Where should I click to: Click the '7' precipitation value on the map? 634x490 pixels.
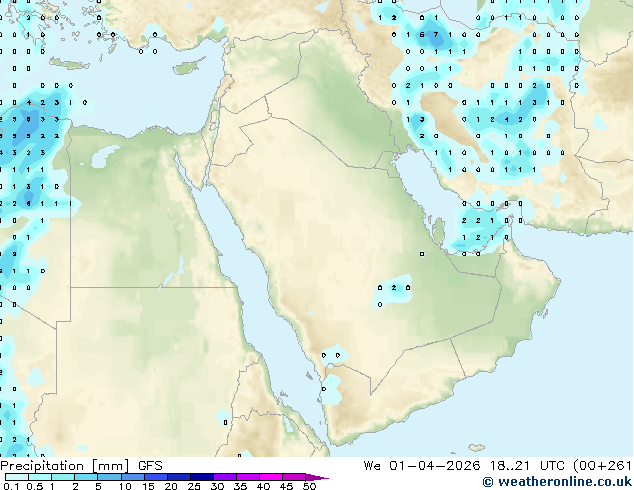point(435,35)
